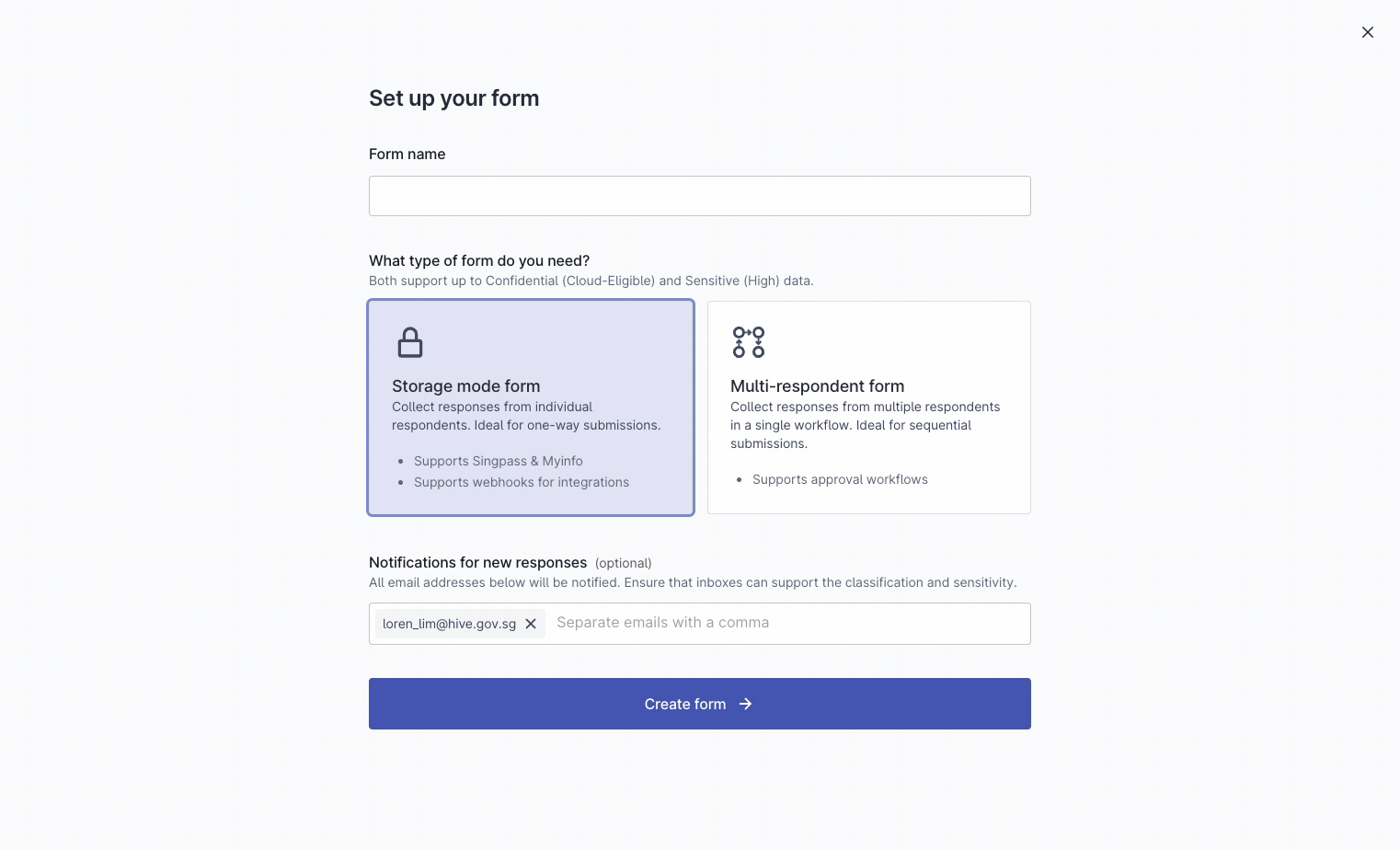Click the Storage mode description text
1400x850 pixels.
point(526,416)
